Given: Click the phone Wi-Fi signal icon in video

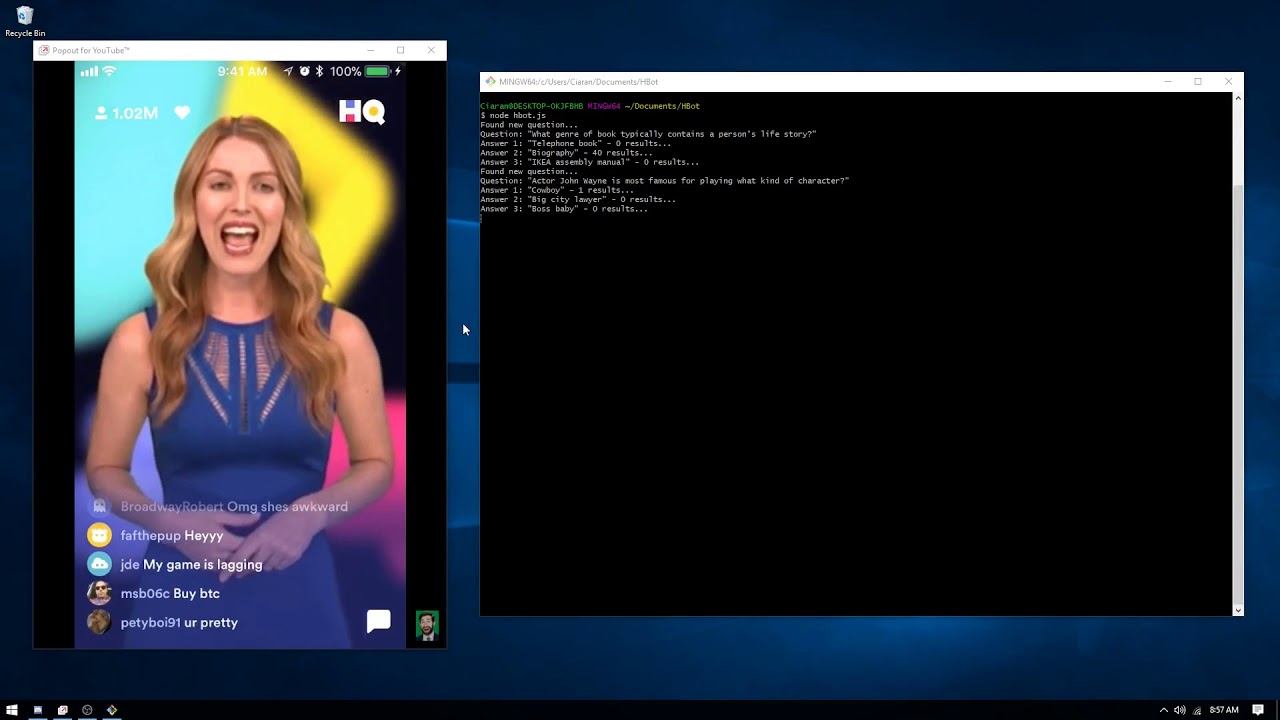Looking at the screenshot, I should tap(110, 71).
